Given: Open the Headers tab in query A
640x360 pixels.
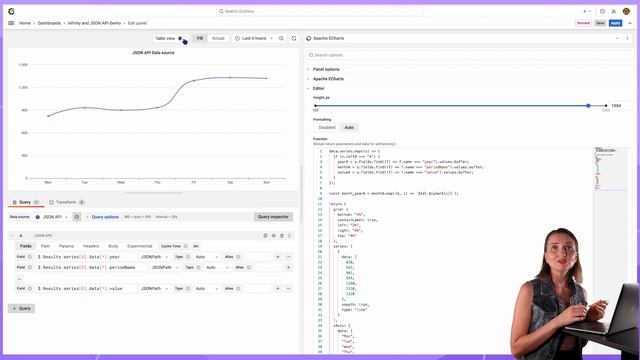Looking at the screenshot, I should click(91, 246).
